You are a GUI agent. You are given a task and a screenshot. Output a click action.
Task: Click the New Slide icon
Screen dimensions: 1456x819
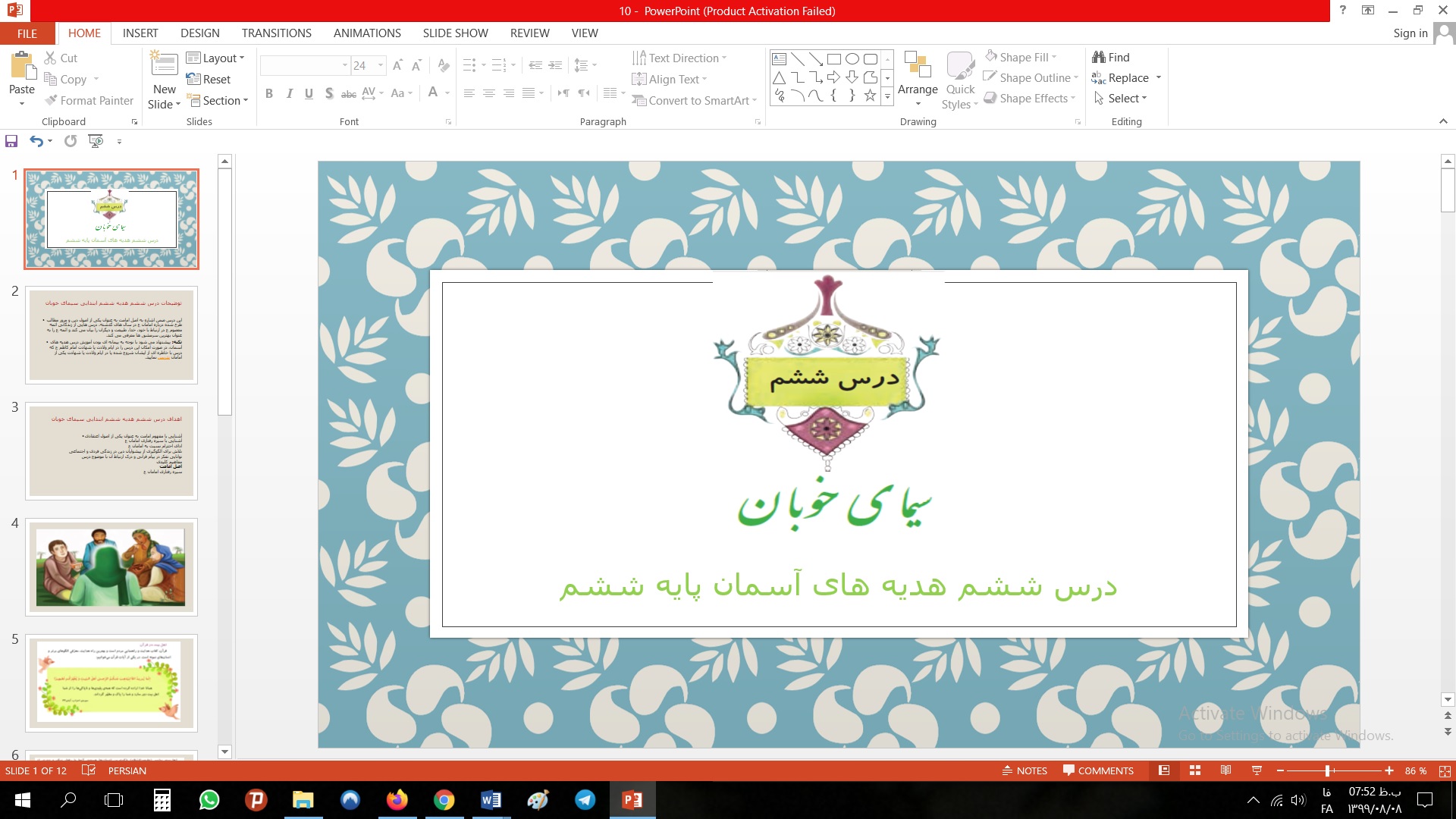point(165,66)
